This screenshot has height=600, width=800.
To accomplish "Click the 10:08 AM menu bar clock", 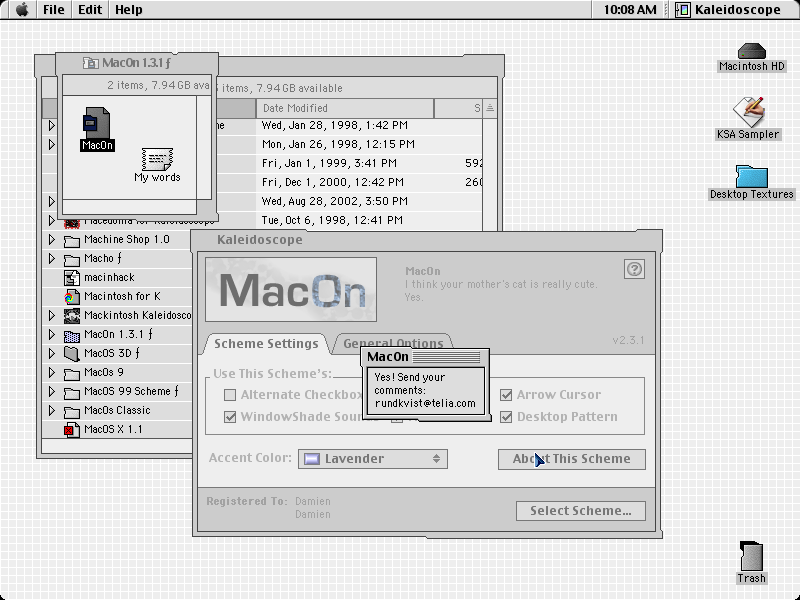I will 630,10.
